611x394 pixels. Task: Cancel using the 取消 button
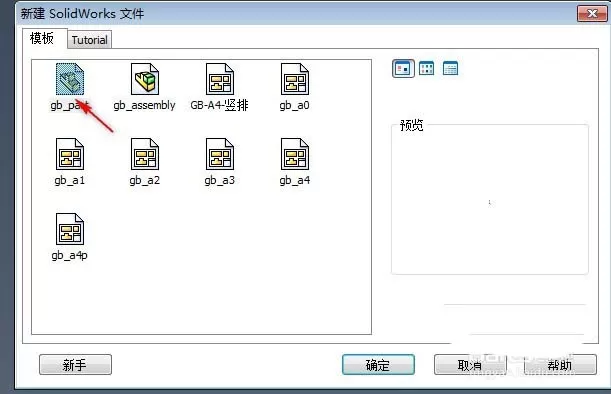pyautogui.click(x=470, y=365)
